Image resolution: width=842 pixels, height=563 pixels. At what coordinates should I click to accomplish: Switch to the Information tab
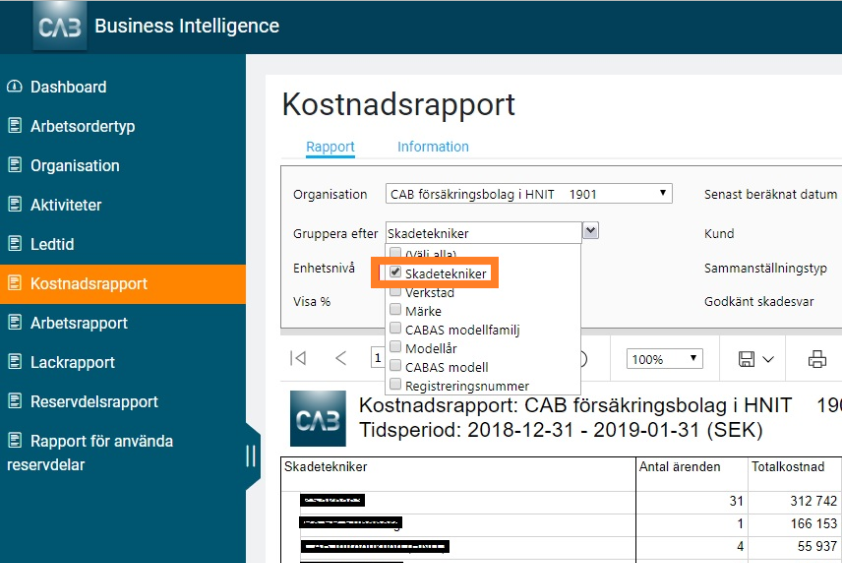(x=433, y=147)
